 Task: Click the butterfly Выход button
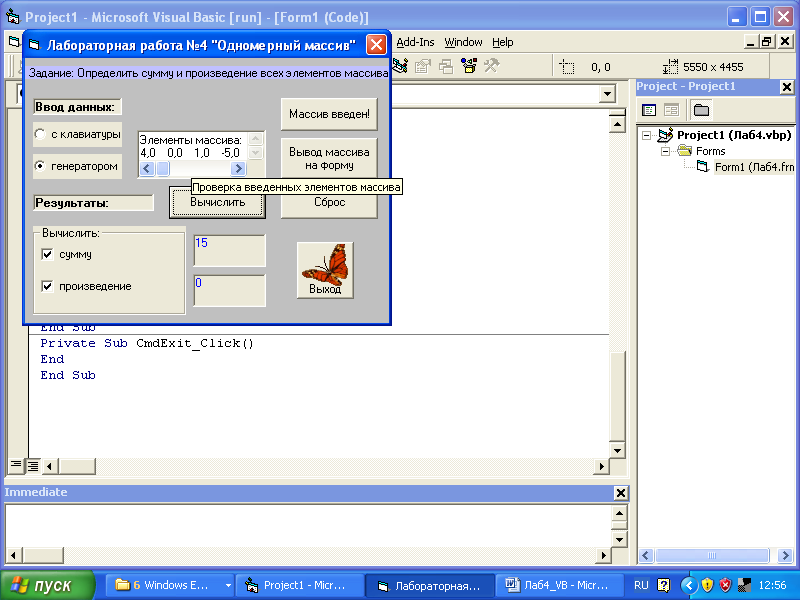tap(325, 270)
